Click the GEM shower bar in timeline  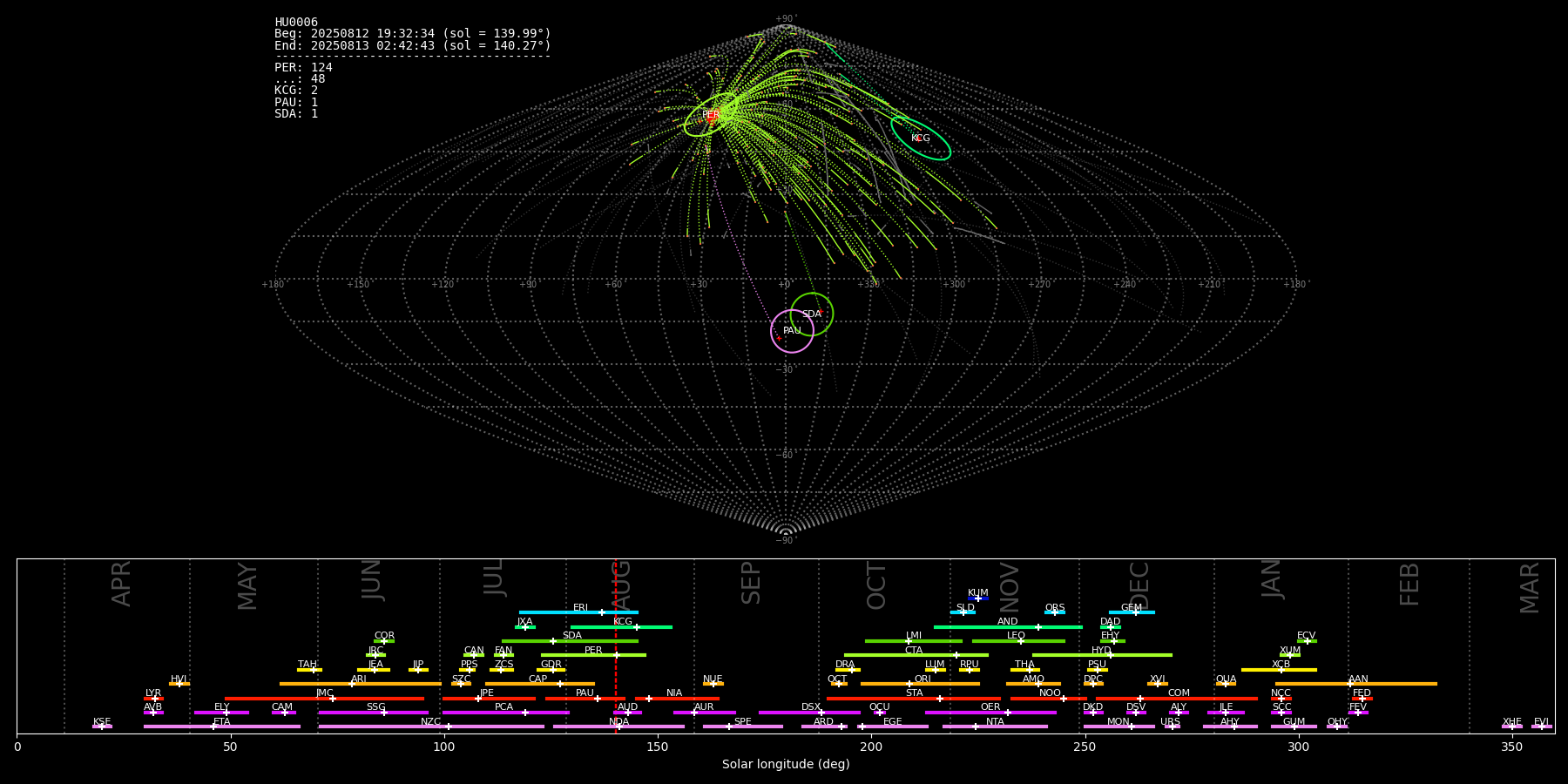(x=1132, y=612)
